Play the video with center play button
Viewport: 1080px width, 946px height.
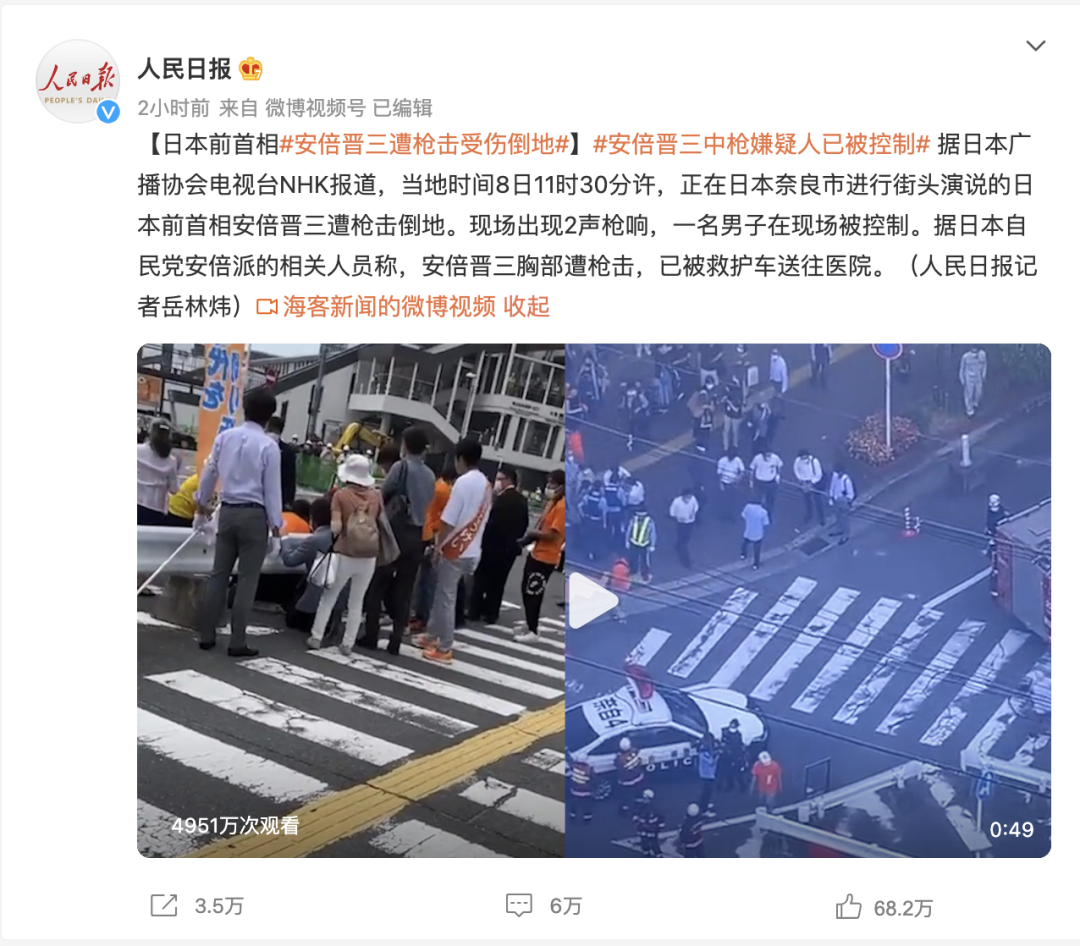pyautogui.click(x=591, y=601)
